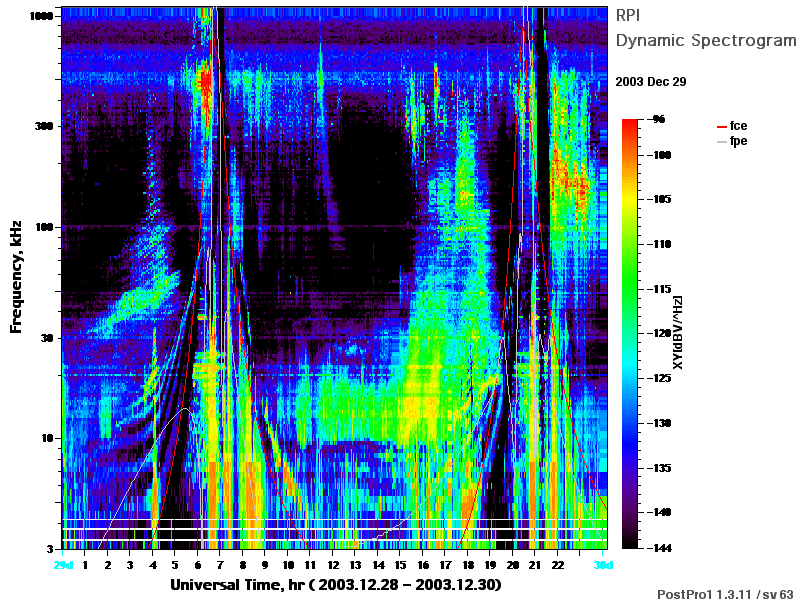
Task: Click the hour 7 tick label
Action: pyautogui.click(x=220, y=565)
